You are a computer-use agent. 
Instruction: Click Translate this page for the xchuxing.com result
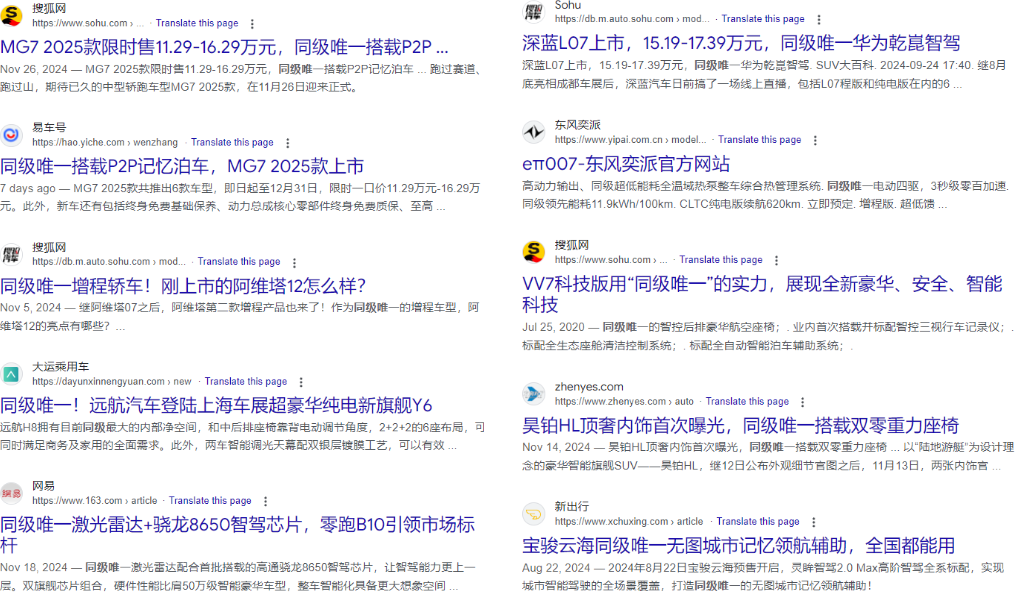[x=758, y=522]
